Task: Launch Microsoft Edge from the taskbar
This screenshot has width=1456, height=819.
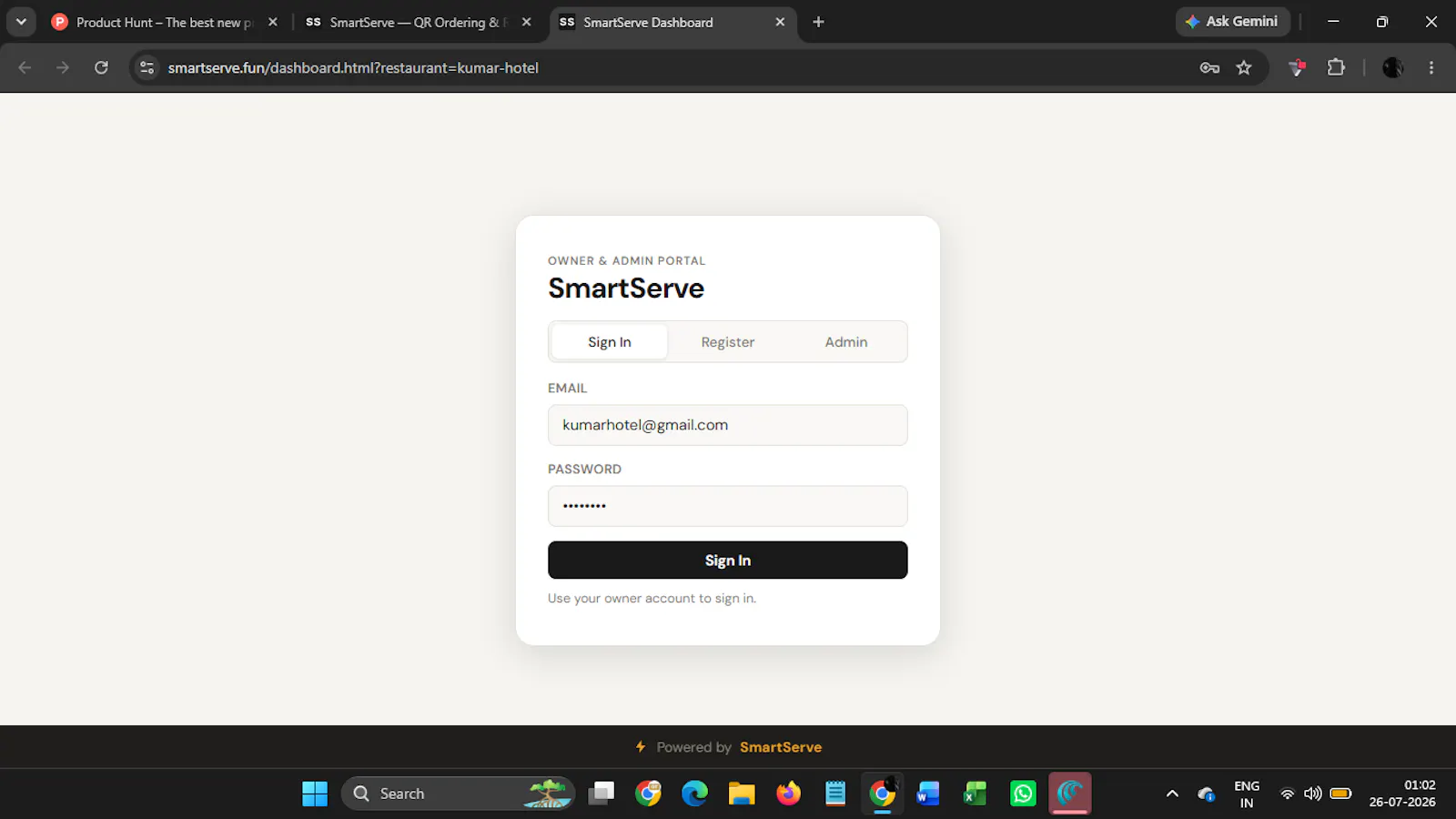Action: [695, 794]
